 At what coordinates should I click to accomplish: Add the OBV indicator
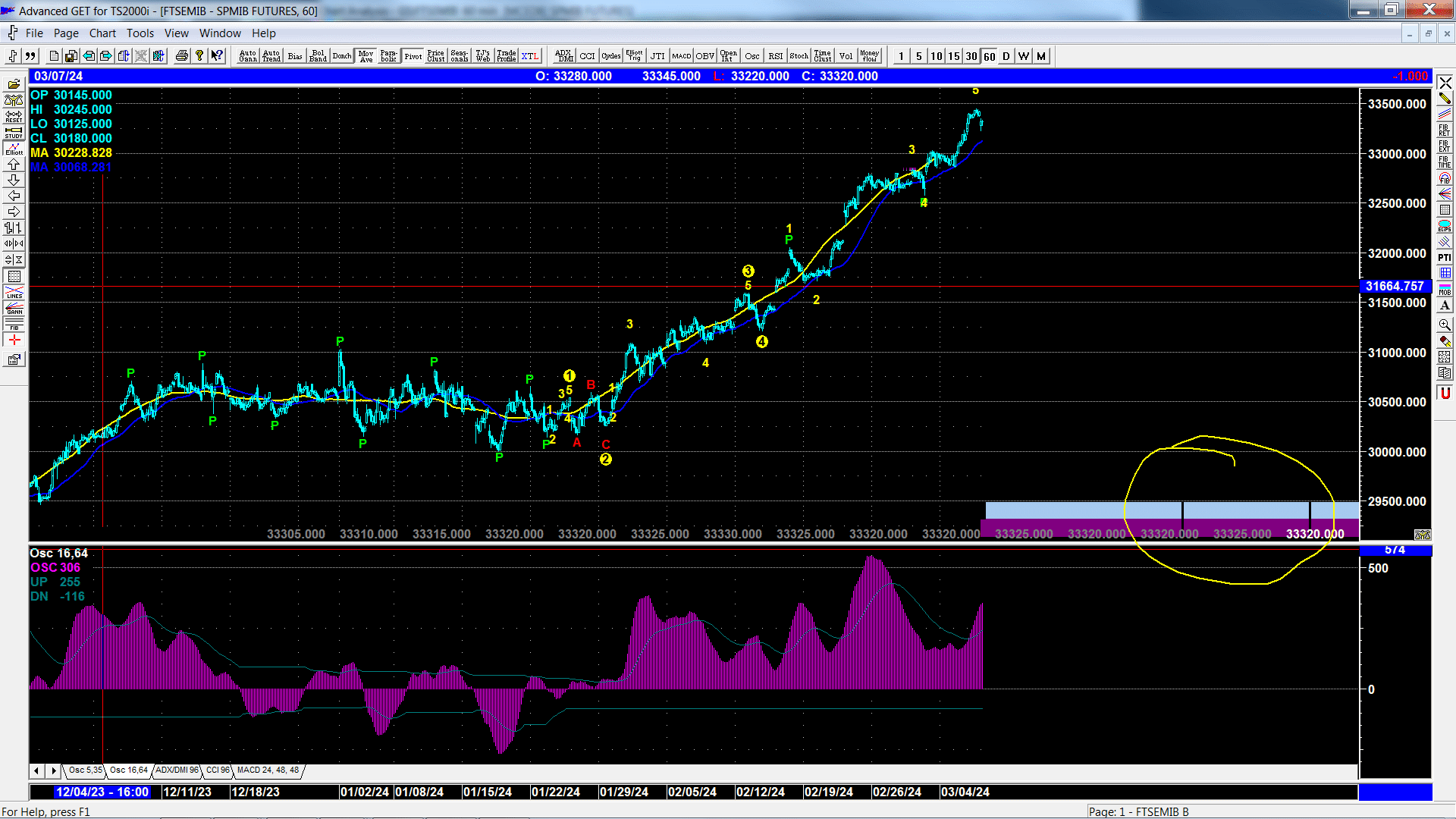(705, 56)
